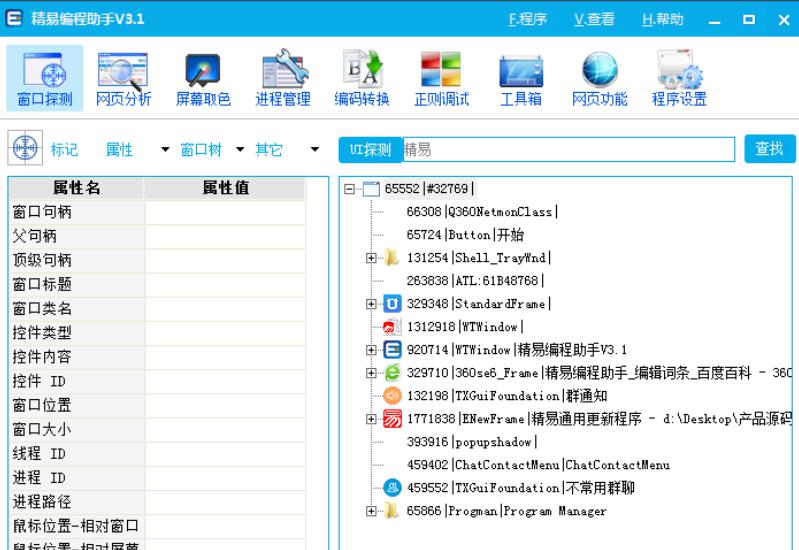This screenshot has width=799, height=550.
Task: Click the 属性 toolbar label
Action: point(119,149)
